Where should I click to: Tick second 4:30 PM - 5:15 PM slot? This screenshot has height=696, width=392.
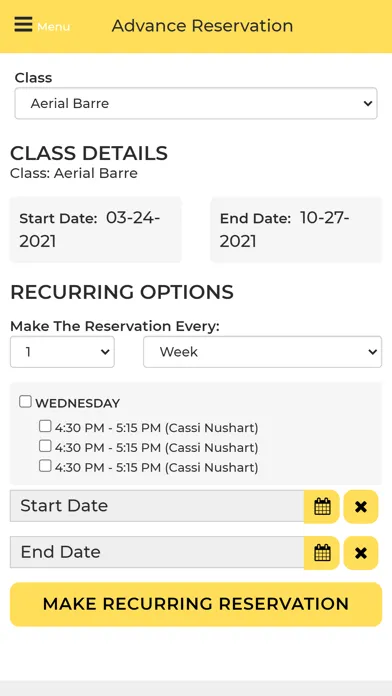(45, 446)
